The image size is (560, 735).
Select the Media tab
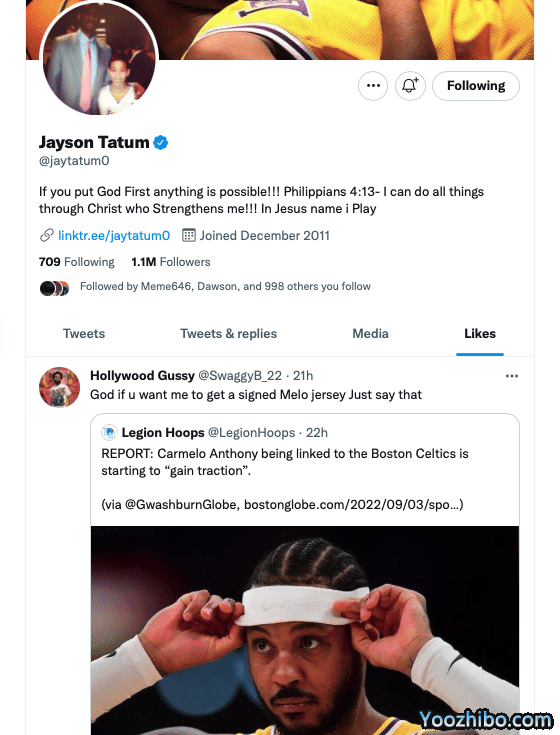point(370,334)
